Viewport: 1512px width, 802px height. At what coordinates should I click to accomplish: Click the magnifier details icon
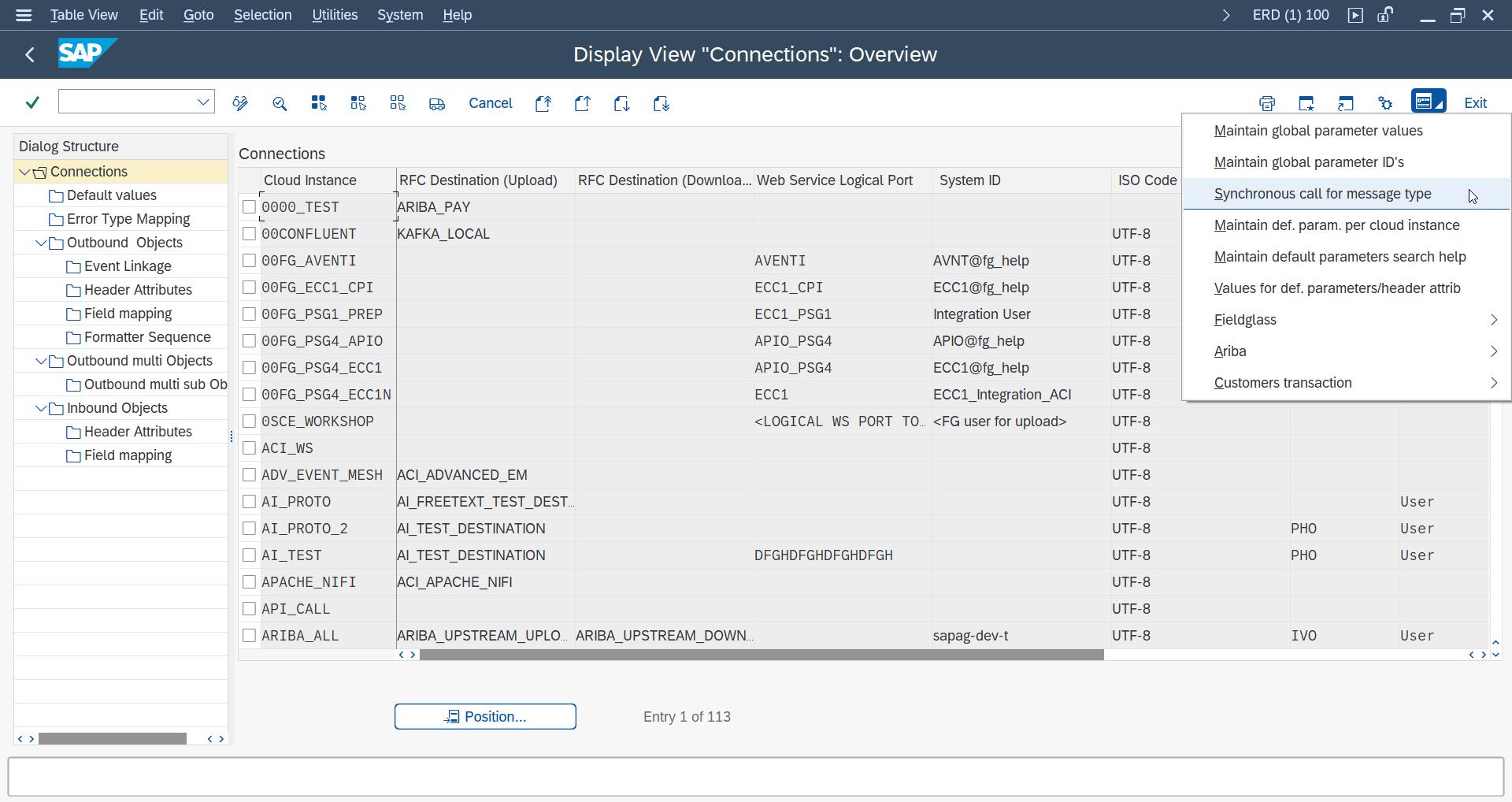[280, 103]
